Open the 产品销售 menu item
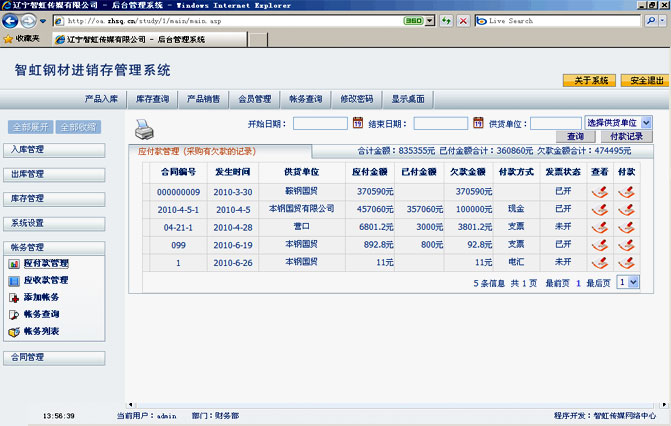The image size is (671, 426). click(206, 99)
